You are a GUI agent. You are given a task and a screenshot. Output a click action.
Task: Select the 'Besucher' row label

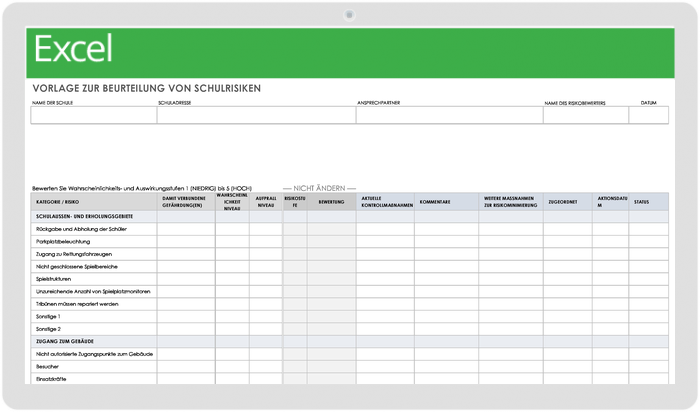point(47,366)
